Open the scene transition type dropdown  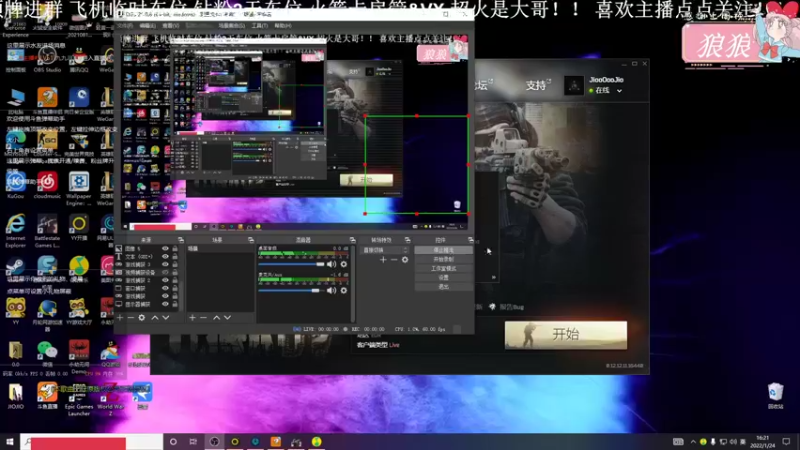click(x=385, y=250)
